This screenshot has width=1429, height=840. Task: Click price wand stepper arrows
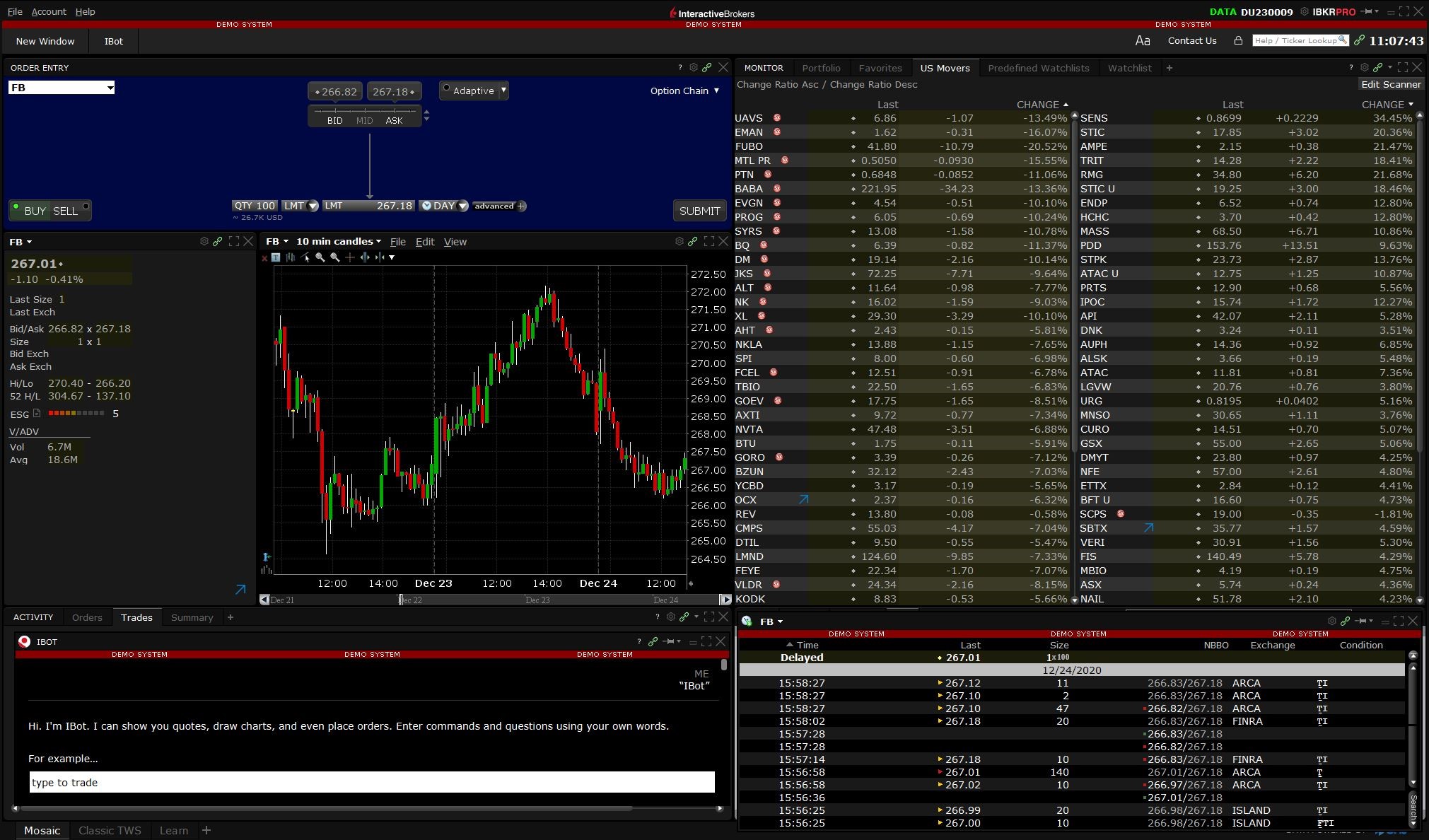[x=426, y=115]
